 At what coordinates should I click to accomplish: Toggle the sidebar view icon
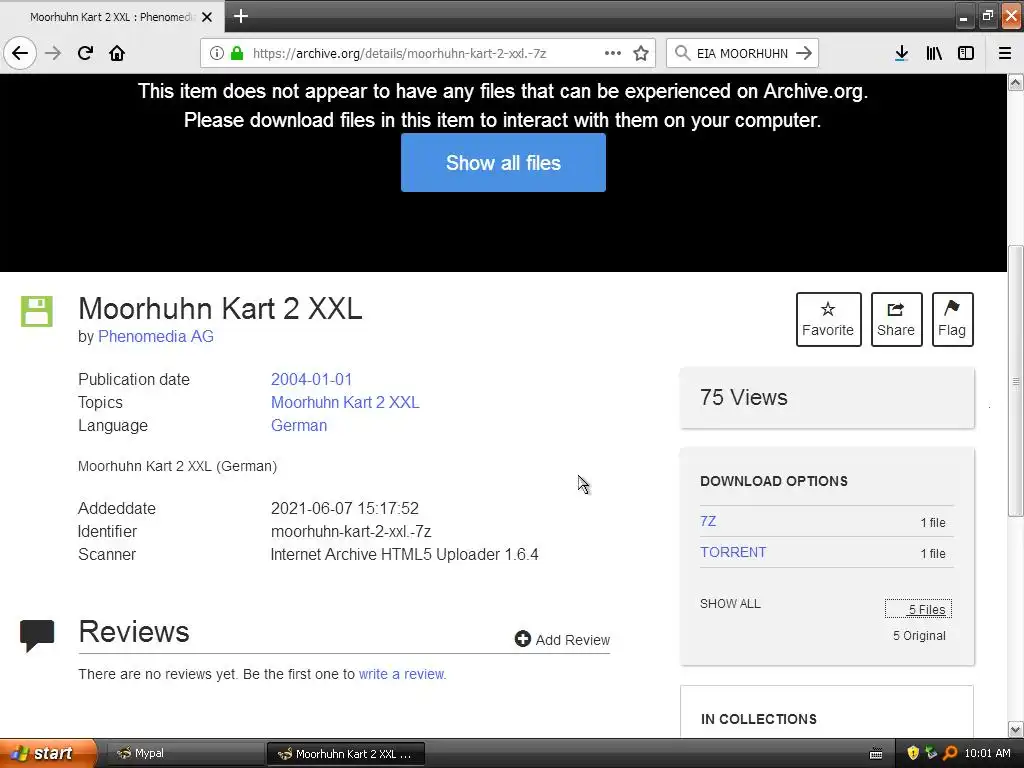click(x=966, y=53)
